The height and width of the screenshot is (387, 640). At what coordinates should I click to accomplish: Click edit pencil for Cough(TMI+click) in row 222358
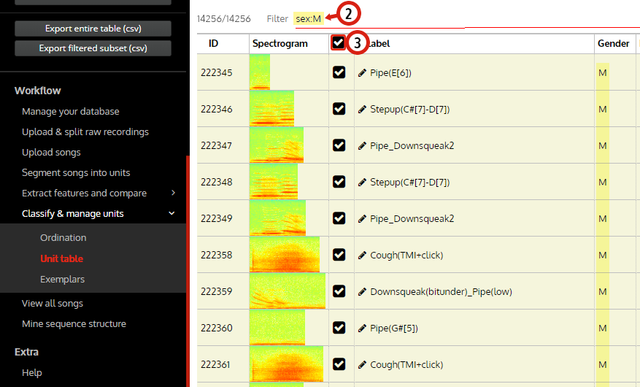click(x=362, y=255)
